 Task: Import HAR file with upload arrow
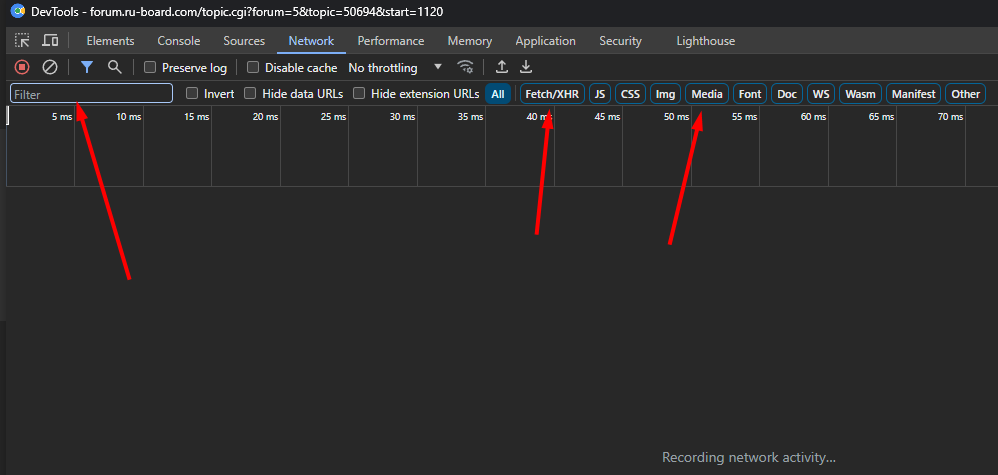click(x=502, y=67)
